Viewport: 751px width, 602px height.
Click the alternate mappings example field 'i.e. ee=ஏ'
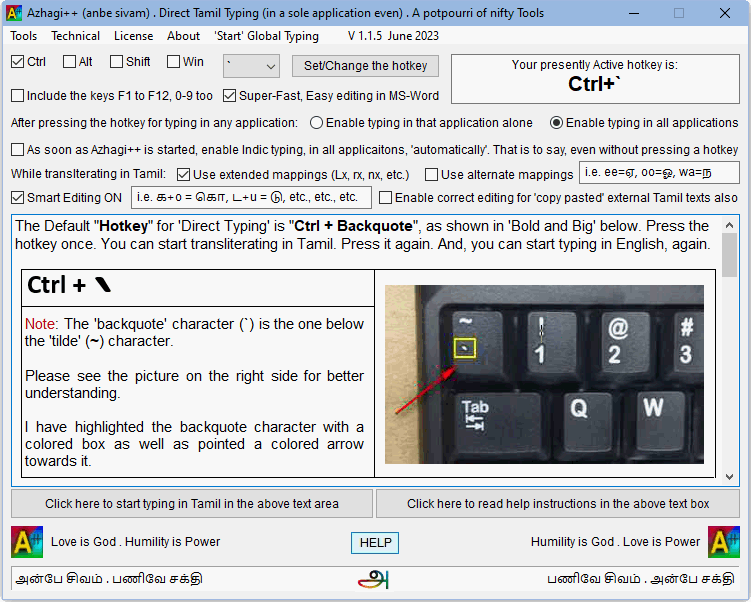coord(660,173)
